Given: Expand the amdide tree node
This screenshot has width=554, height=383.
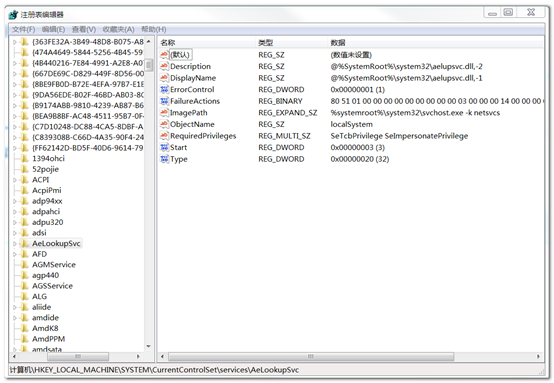Looking at the screenshot, I should pyautogui.click(x=15, y=318).
